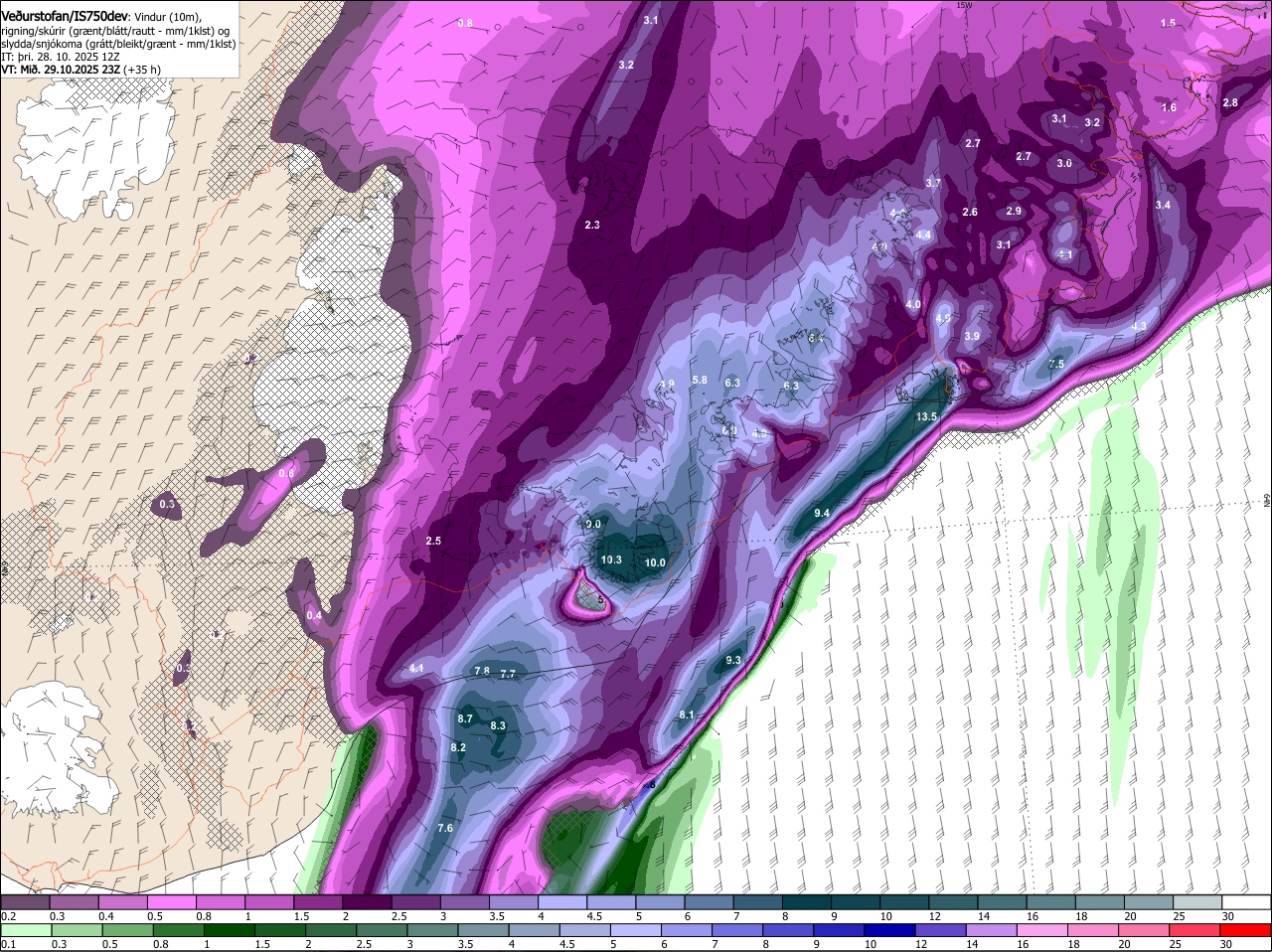
Task: Click the valid time line 'VT: Mið. 29.10.2025 23Z'
Action: coord(61,70)
